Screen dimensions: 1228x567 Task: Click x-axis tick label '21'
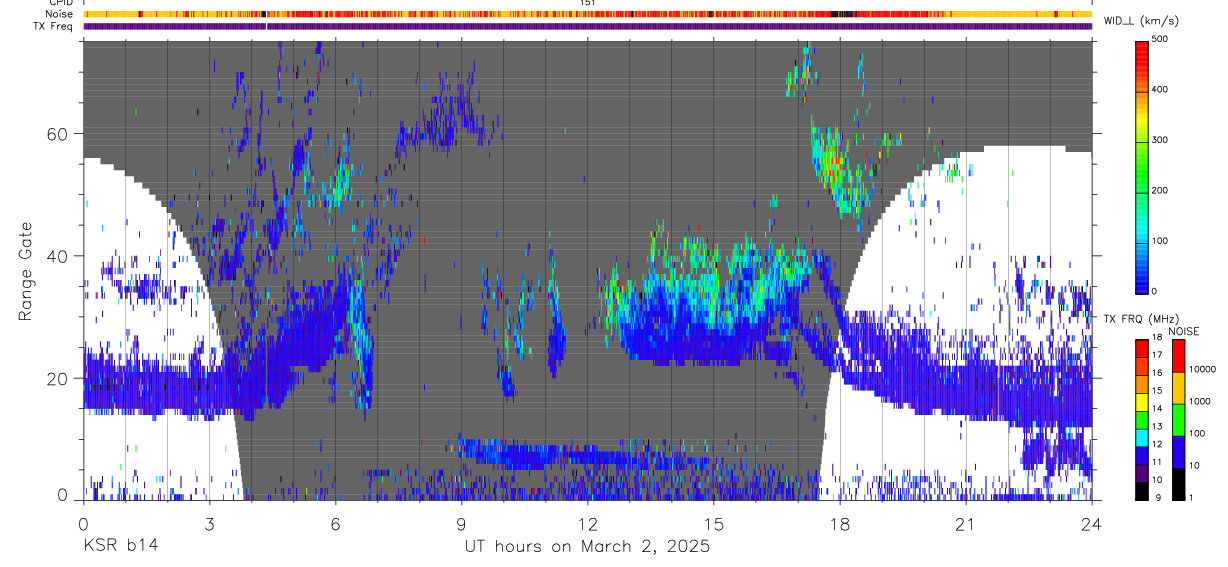click(x=965, y=524)
